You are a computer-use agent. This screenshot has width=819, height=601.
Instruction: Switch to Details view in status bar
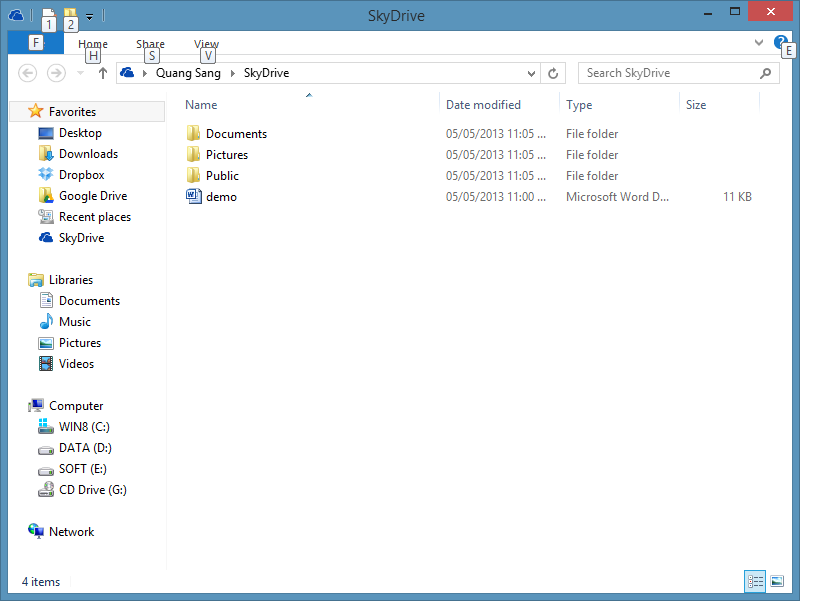coord(755,581)
